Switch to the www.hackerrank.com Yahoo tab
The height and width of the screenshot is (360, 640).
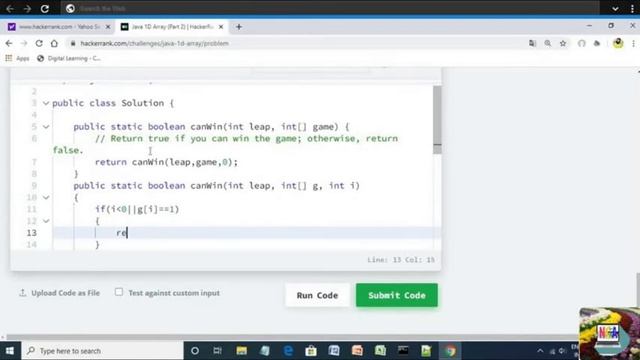(x=59, y=27)
